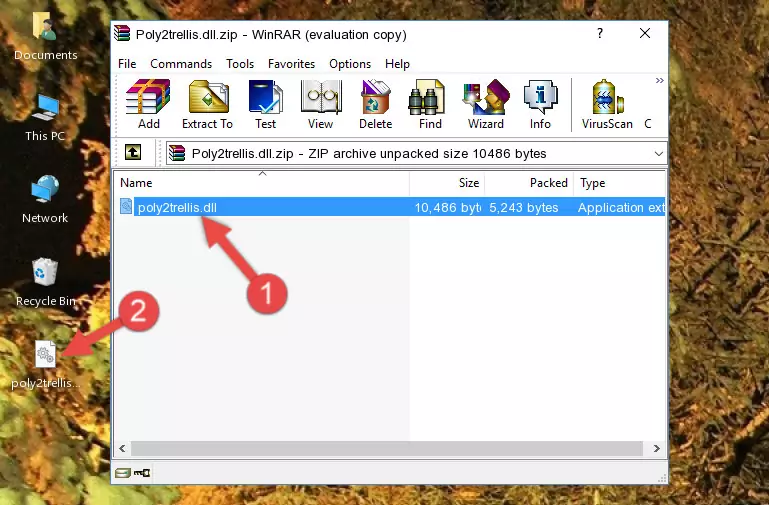Click the horizontal scrollbar track

tap(386, 448)
